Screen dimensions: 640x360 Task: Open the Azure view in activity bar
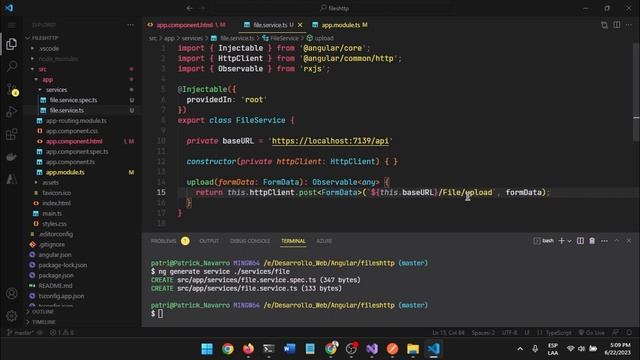pyautogui.click(x=11, y=179)
